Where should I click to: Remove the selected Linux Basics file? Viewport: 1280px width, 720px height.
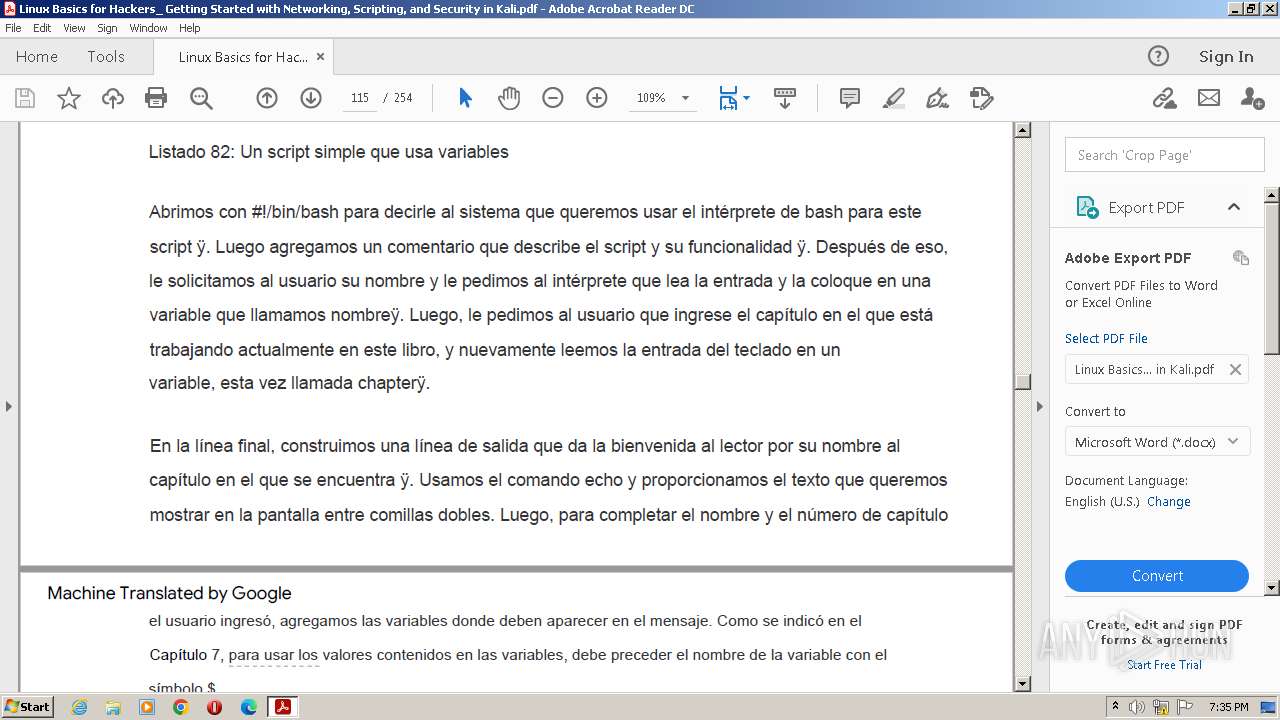coord(1235,369)
